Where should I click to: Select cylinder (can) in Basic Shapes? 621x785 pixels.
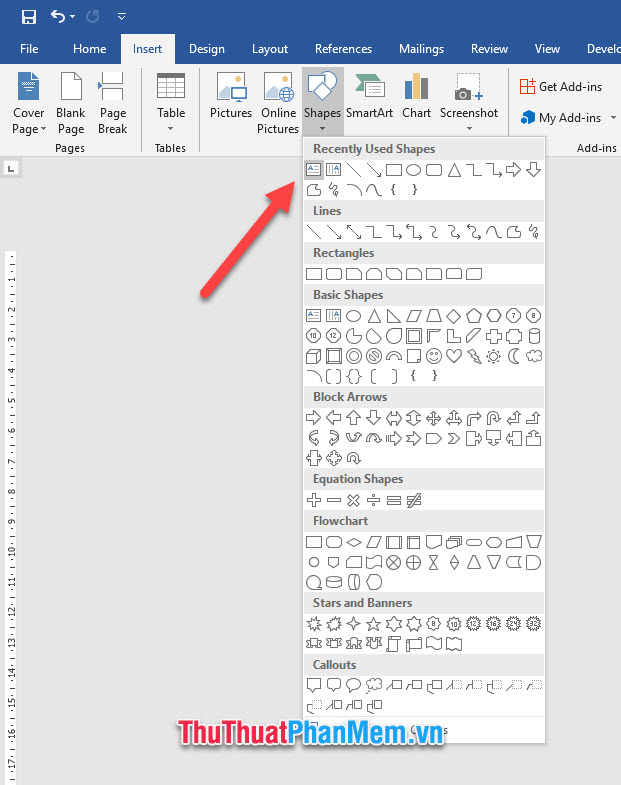[x=534, y=336]
